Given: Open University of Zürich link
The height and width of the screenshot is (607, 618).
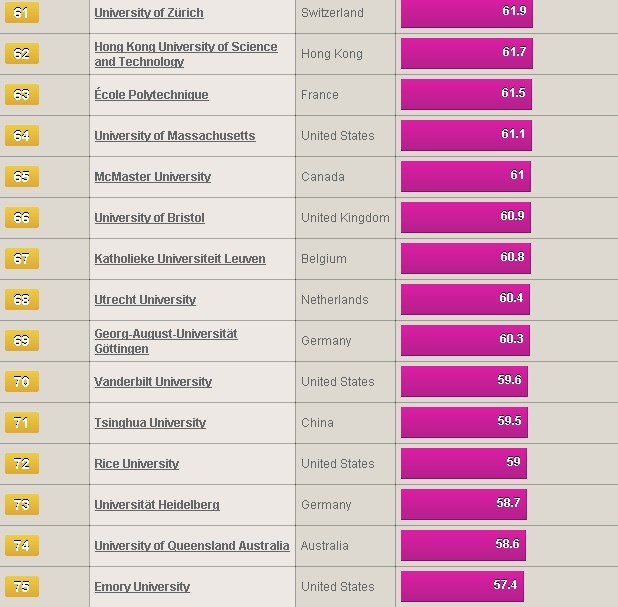Looking at the screenshot, I should pos(149,13).
